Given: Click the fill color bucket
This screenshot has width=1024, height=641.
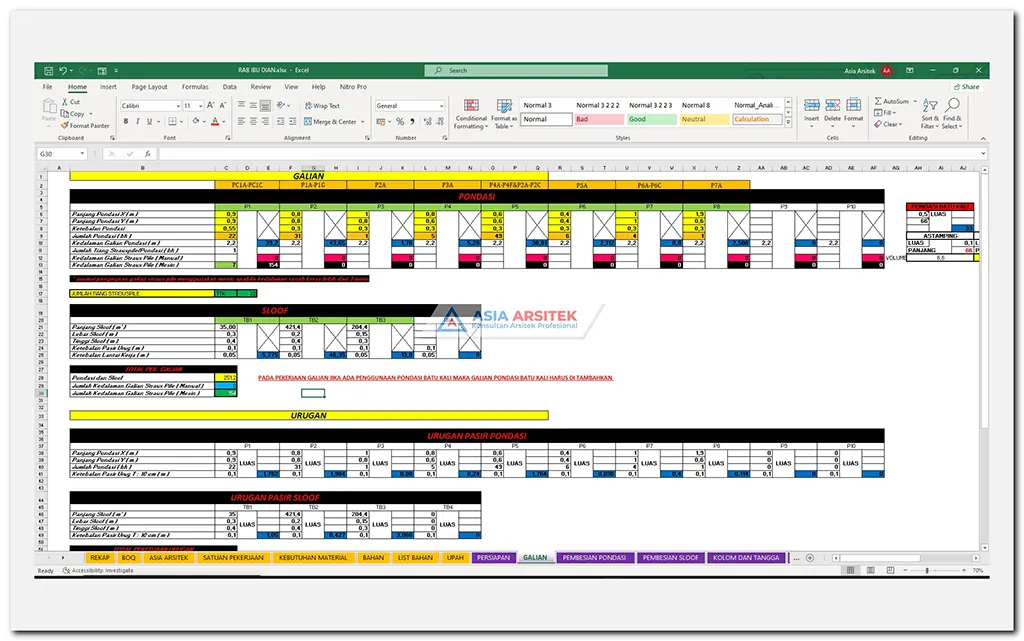Looking at the screenshot, I should (196, 121).
